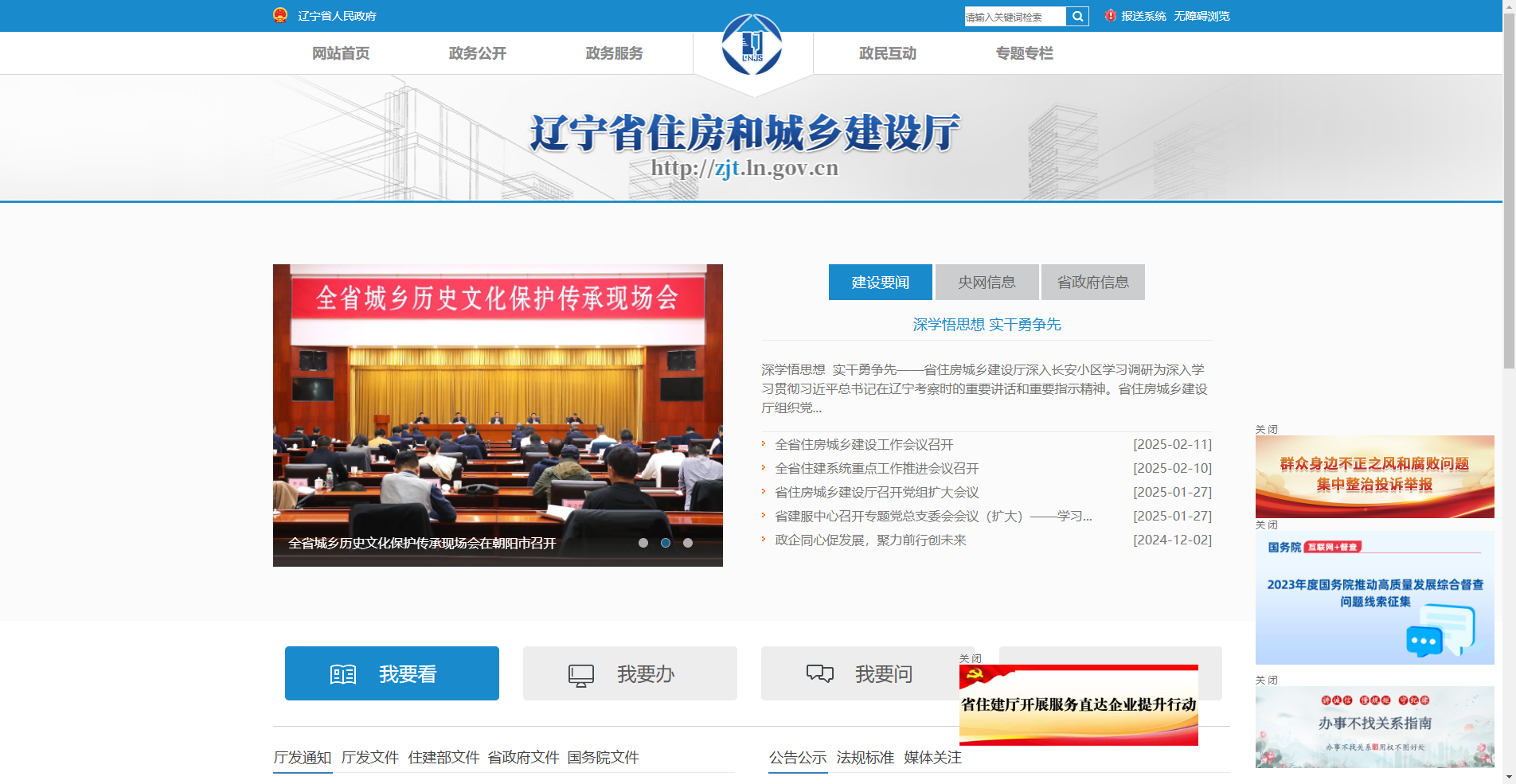Click the 无障碍浏览 link
Screen dimensions: 1516x784
pyautogui.click(x=1201, y=15)
